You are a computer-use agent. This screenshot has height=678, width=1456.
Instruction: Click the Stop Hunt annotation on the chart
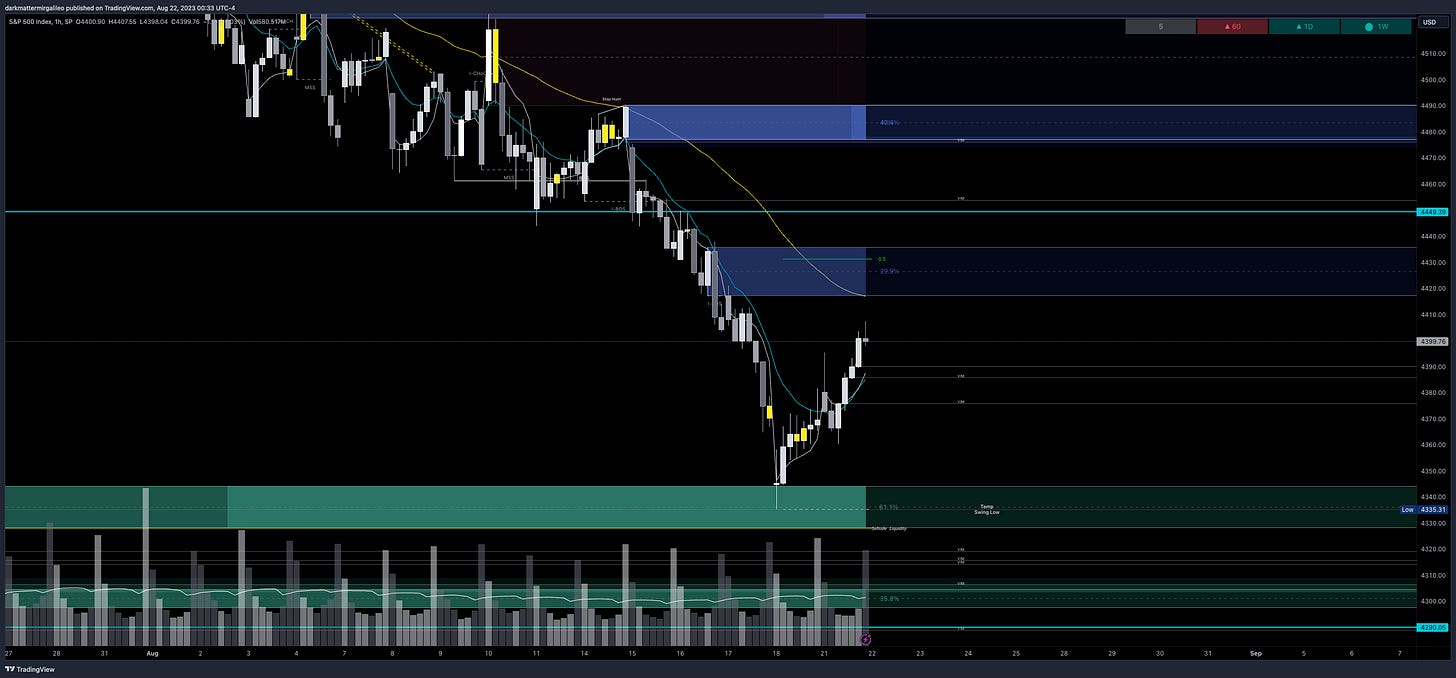(x=611, y=99)
